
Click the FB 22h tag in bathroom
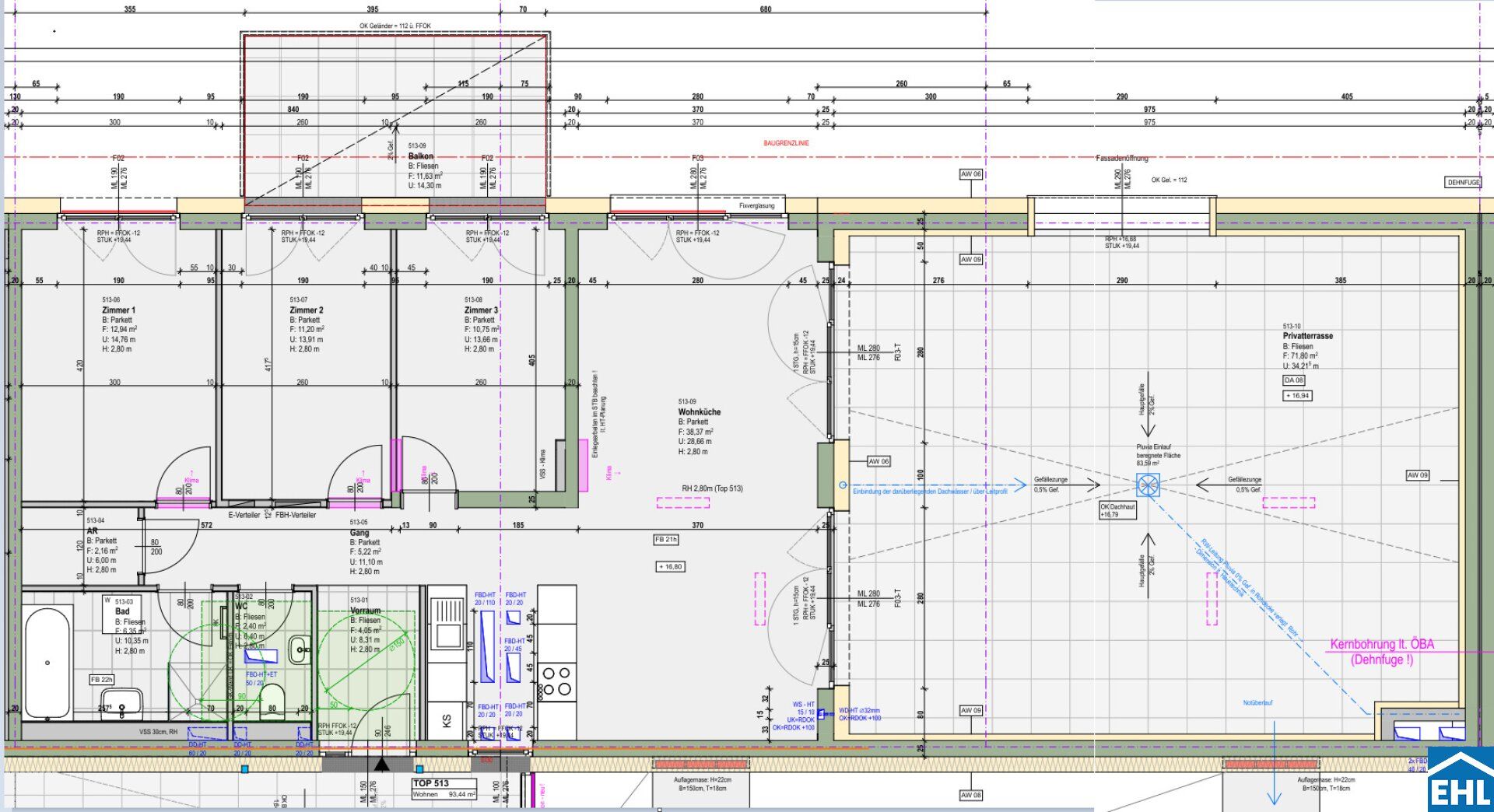coord(101,679)
